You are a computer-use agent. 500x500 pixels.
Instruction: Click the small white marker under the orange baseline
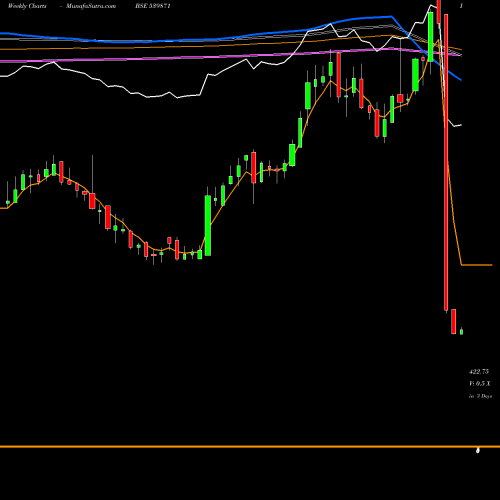478,451
